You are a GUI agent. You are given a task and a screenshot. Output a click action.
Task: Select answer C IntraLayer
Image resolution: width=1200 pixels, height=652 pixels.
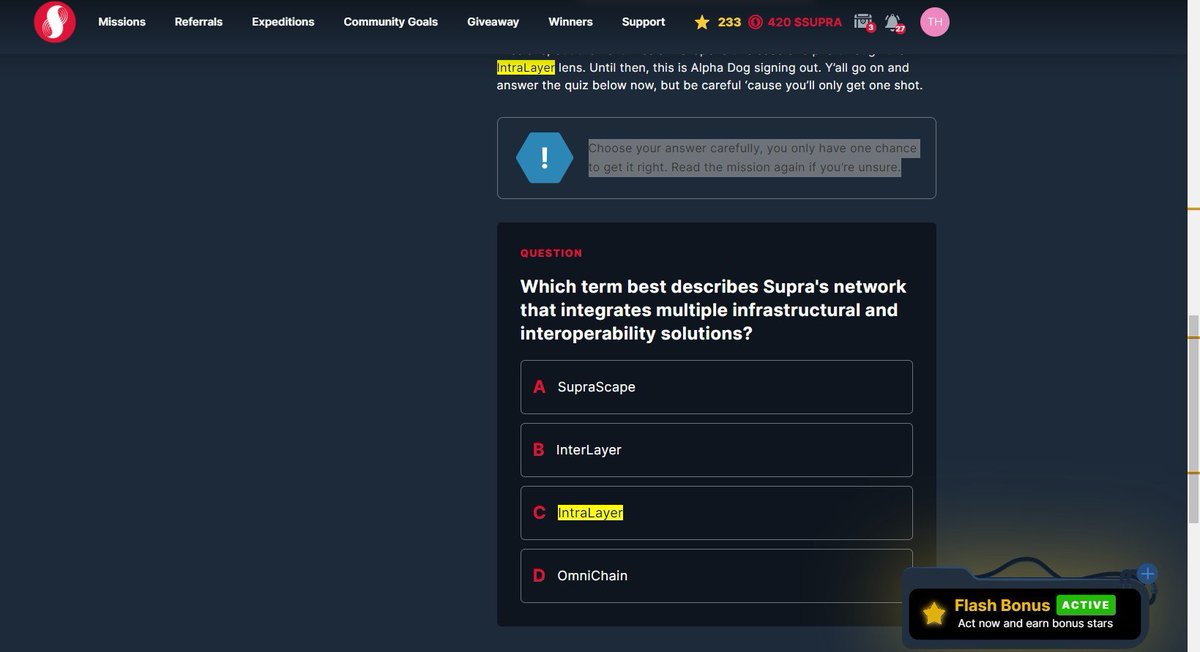(x=716, y=513)
